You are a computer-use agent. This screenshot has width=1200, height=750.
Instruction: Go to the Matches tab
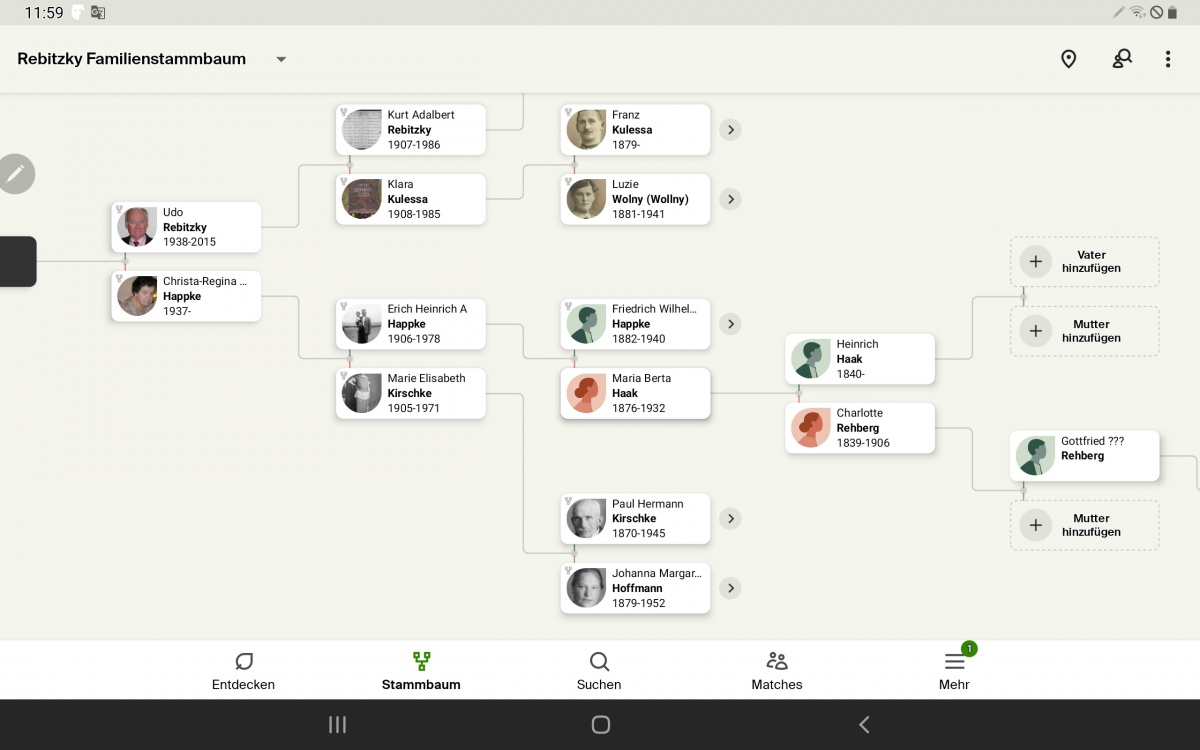[777, 671]
